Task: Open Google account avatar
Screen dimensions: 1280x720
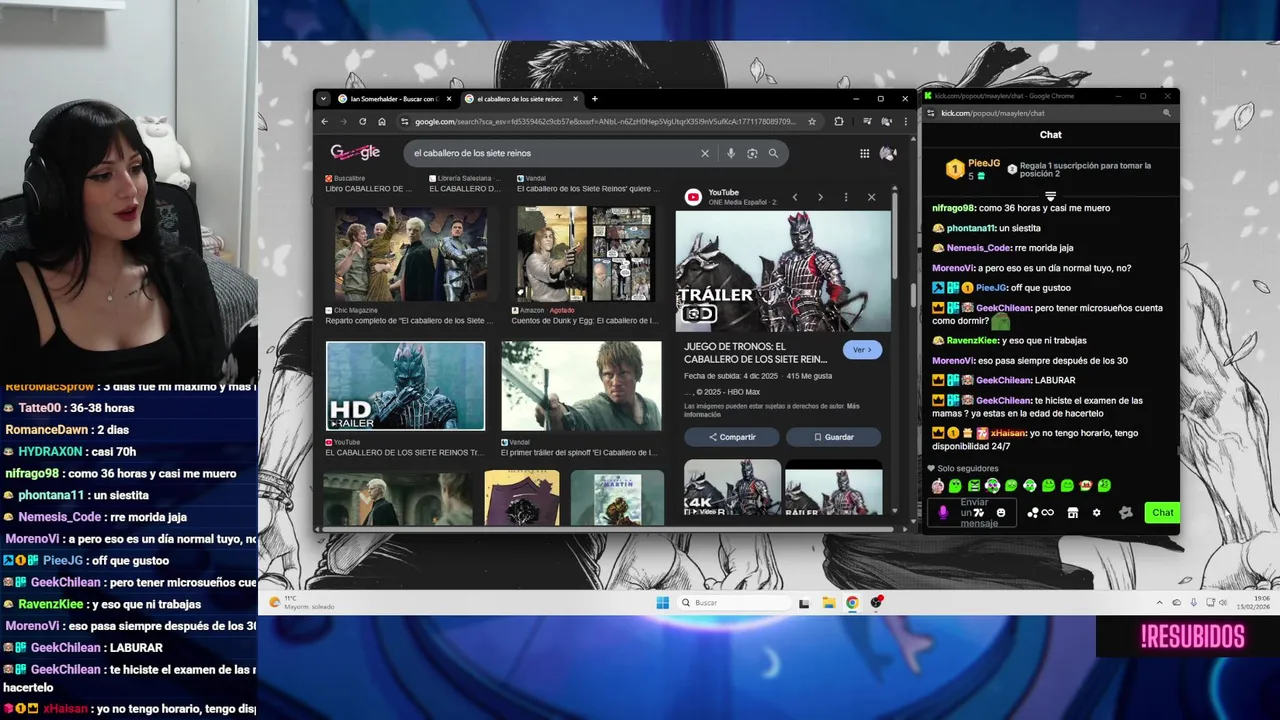Action: (x=888, y=153)
